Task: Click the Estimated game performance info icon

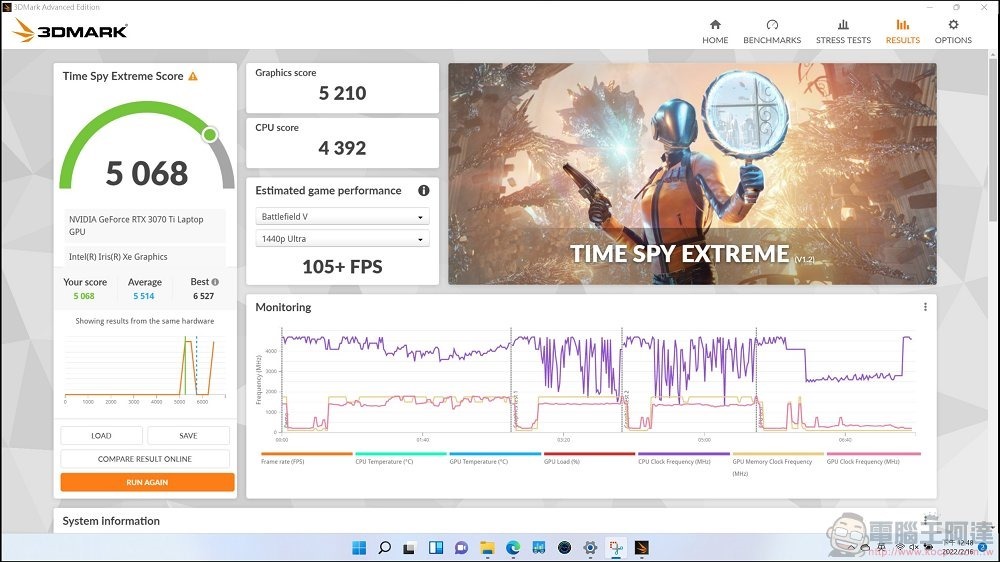Action: tap(423, 191)
